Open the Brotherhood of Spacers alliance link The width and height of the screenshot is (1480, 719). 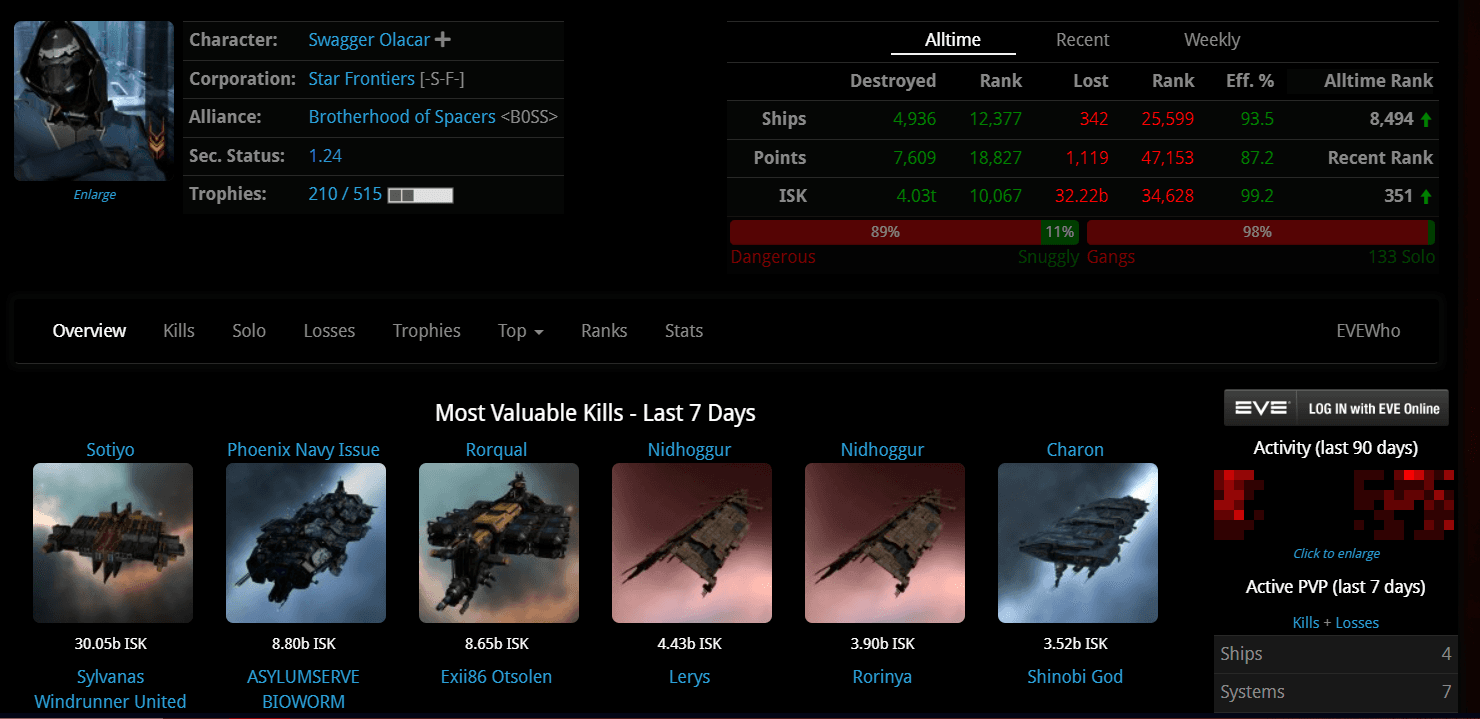pyautogui.click(x=402, y=117)
